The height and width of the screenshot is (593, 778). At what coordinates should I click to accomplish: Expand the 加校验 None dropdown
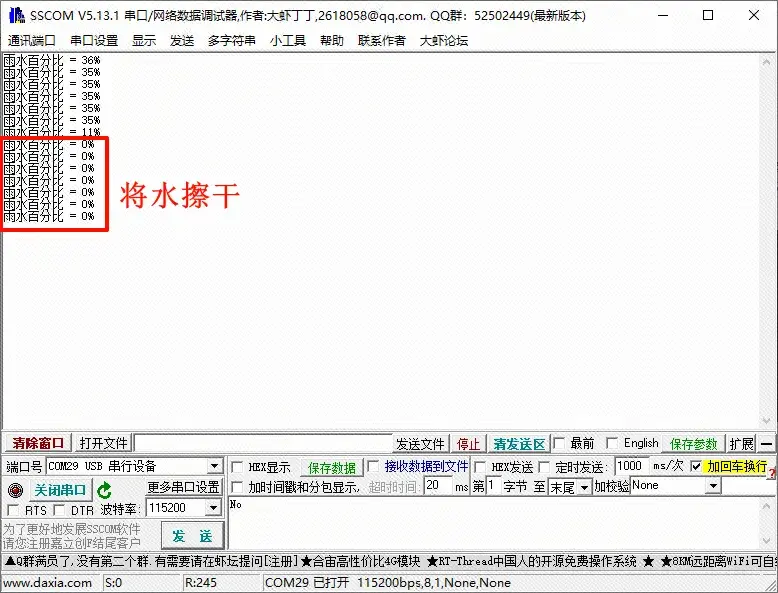[713, 485]
